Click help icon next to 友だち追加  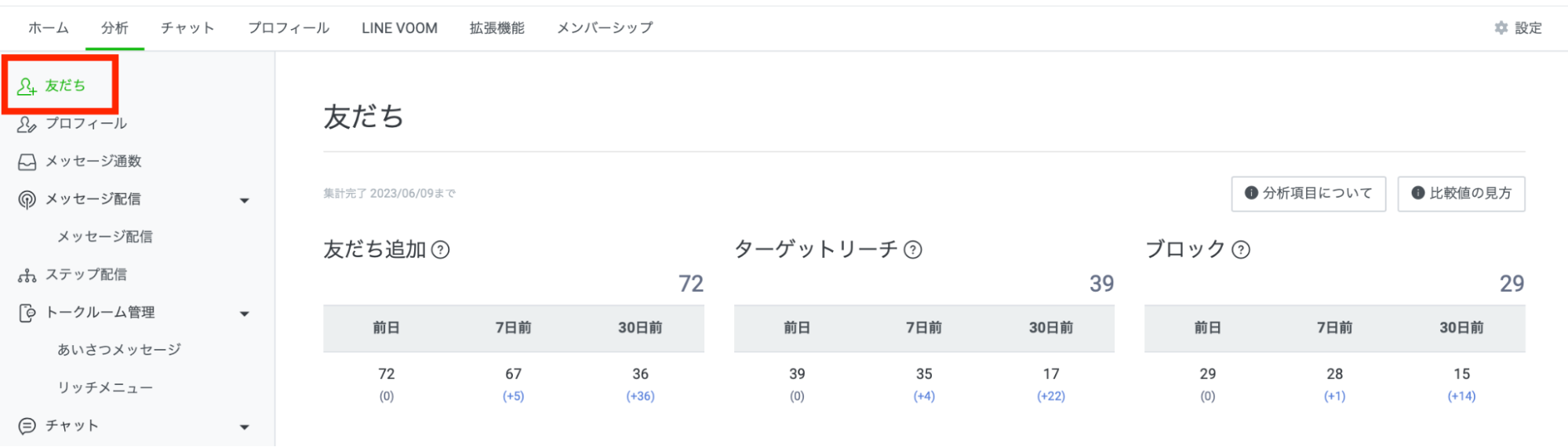[441, 250]
